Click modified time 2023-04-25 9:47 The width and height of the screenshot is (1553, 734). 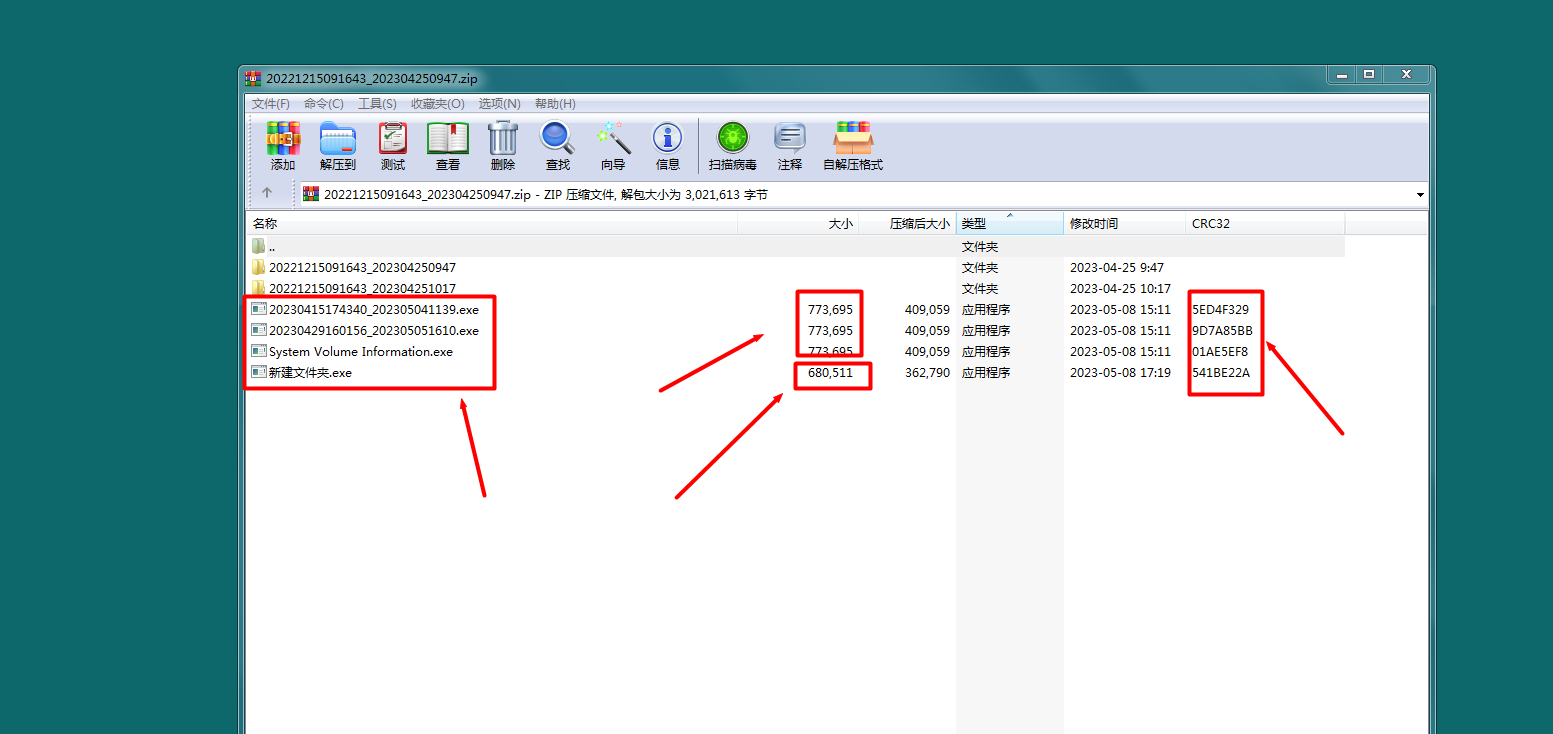1117,267
